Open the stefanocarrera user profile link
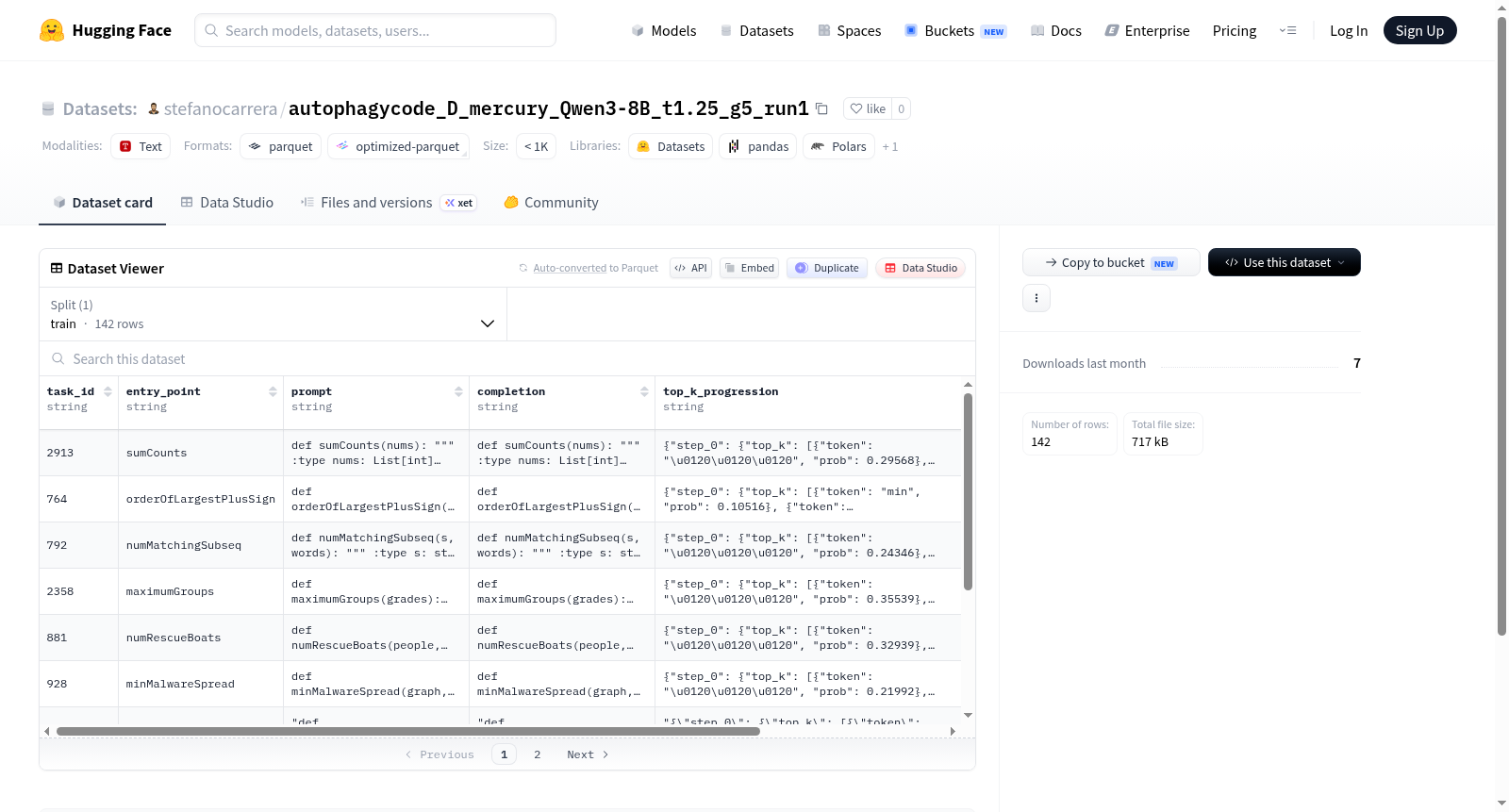This screenshot has height=812, width=1509. pyautogui.click(x=221, y=108)
